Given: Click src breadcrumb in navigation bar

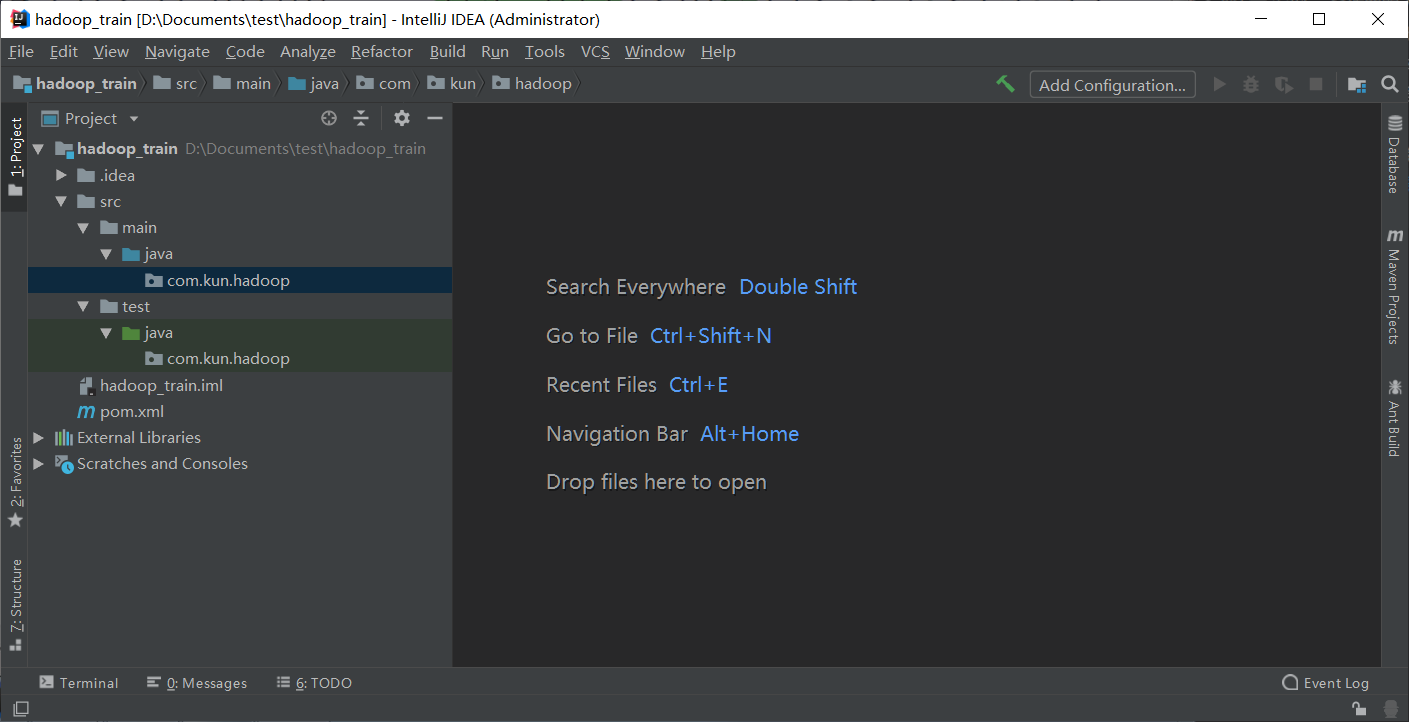Looking at the screenshot, I should click(176, 84).
